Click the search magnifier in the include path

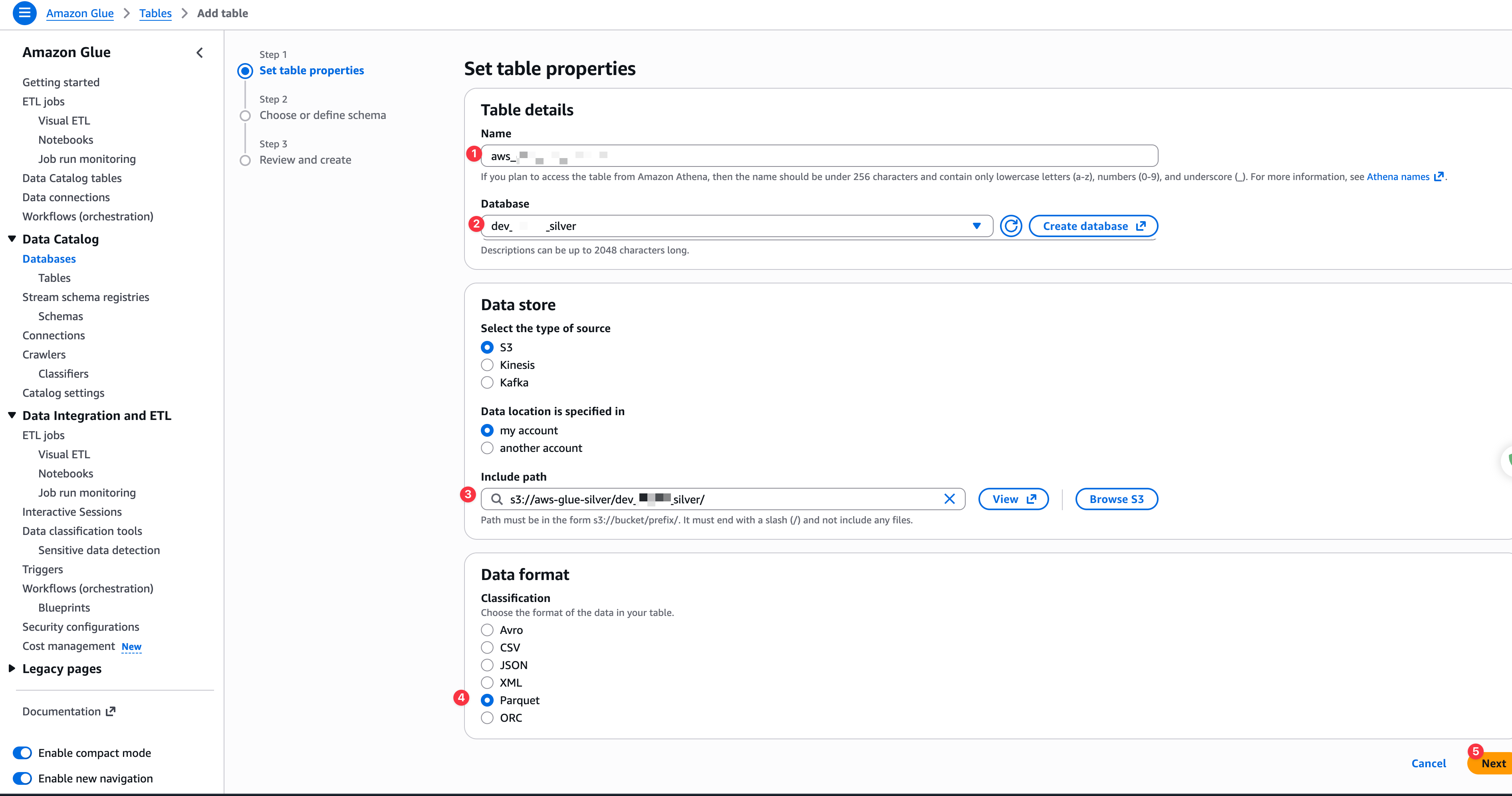(x=496, y=499)
